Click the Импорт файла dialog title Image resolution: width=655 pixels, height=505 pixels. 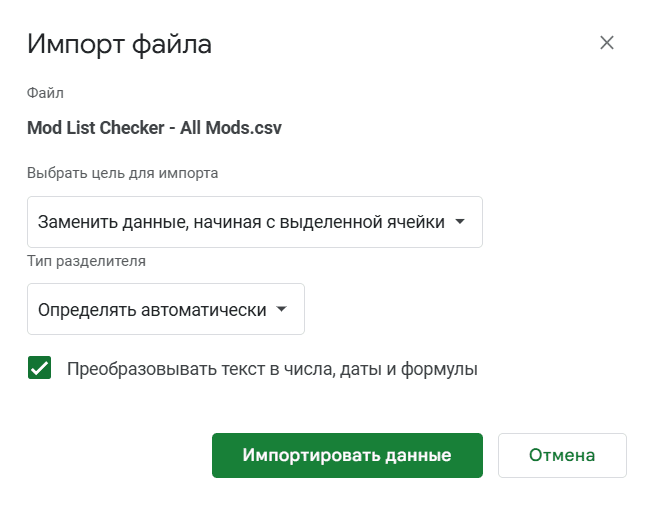[119, 44]
